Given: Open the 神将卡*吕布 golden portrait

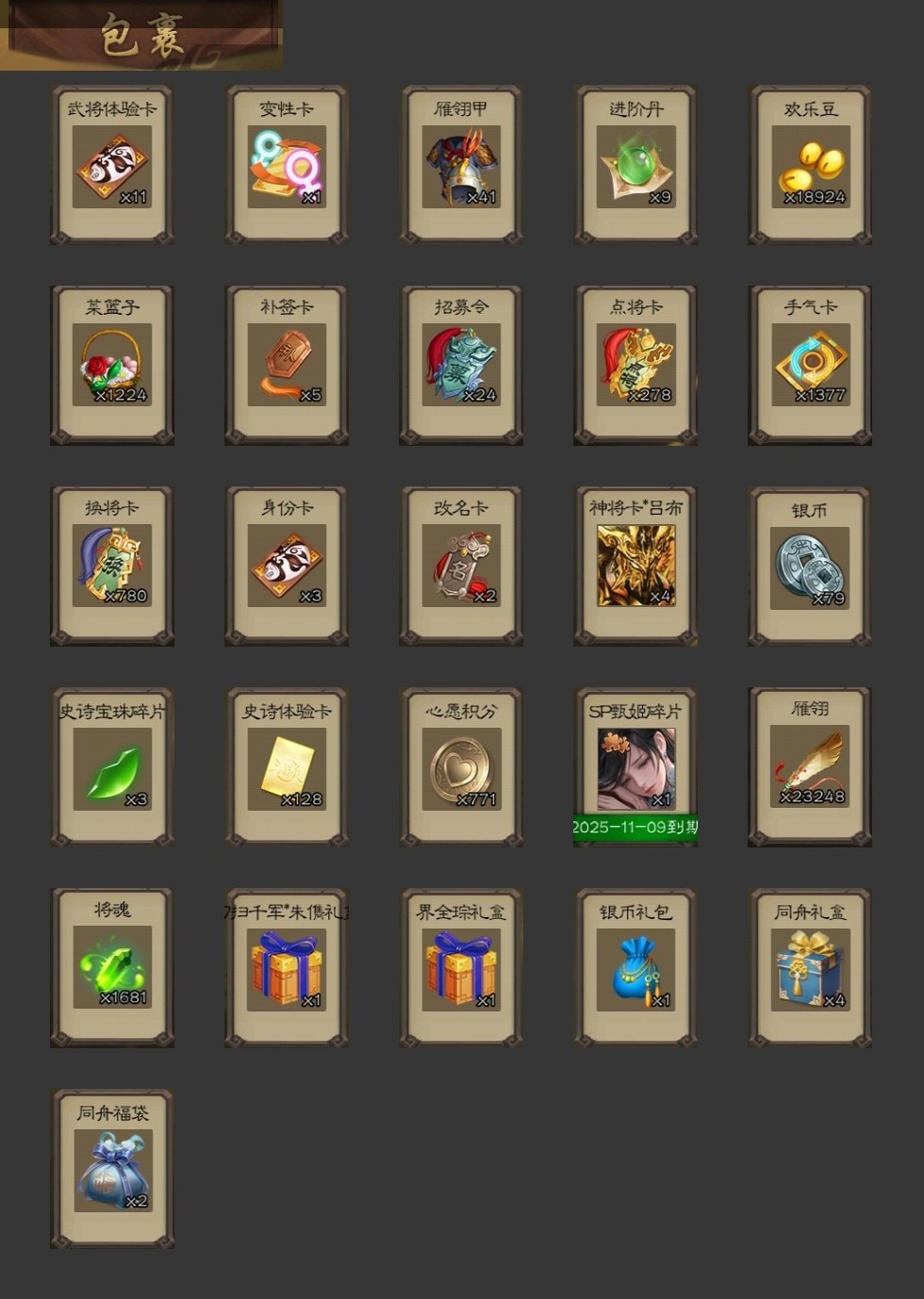Looking at the screenshot, I should [x=635, y=567].
